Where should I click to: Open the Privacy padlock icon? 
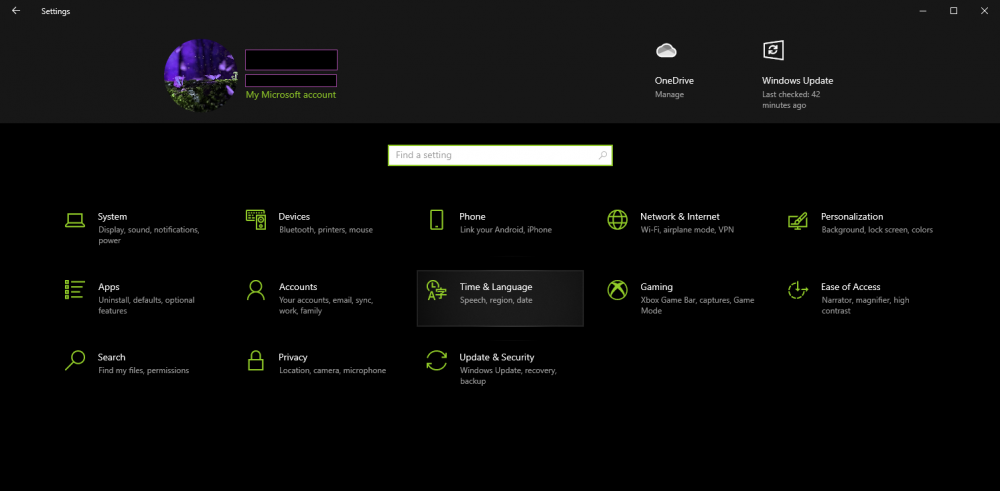pos(256,360)
